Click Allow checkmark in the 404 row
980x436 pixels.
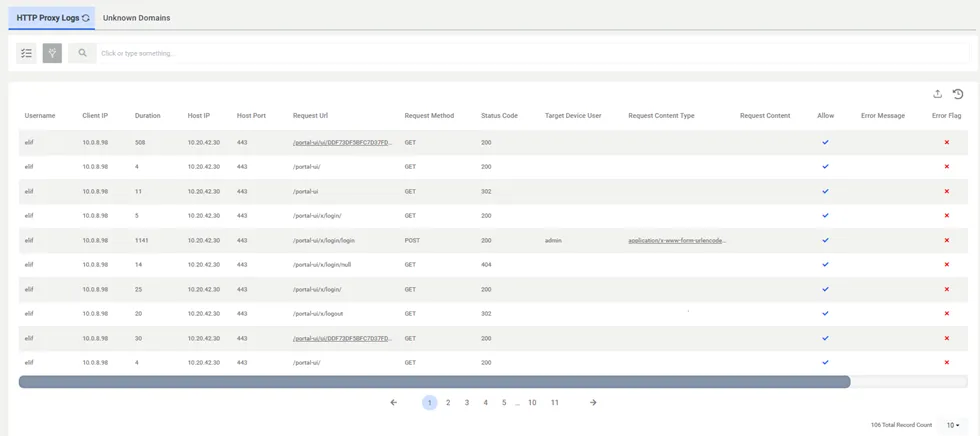(825, 264)
